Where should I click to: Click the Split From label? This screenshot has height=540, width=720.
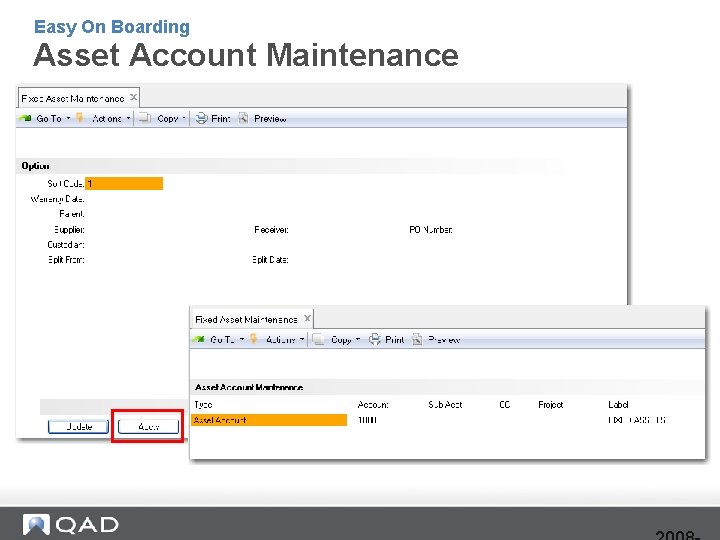[x=66, y=259]
